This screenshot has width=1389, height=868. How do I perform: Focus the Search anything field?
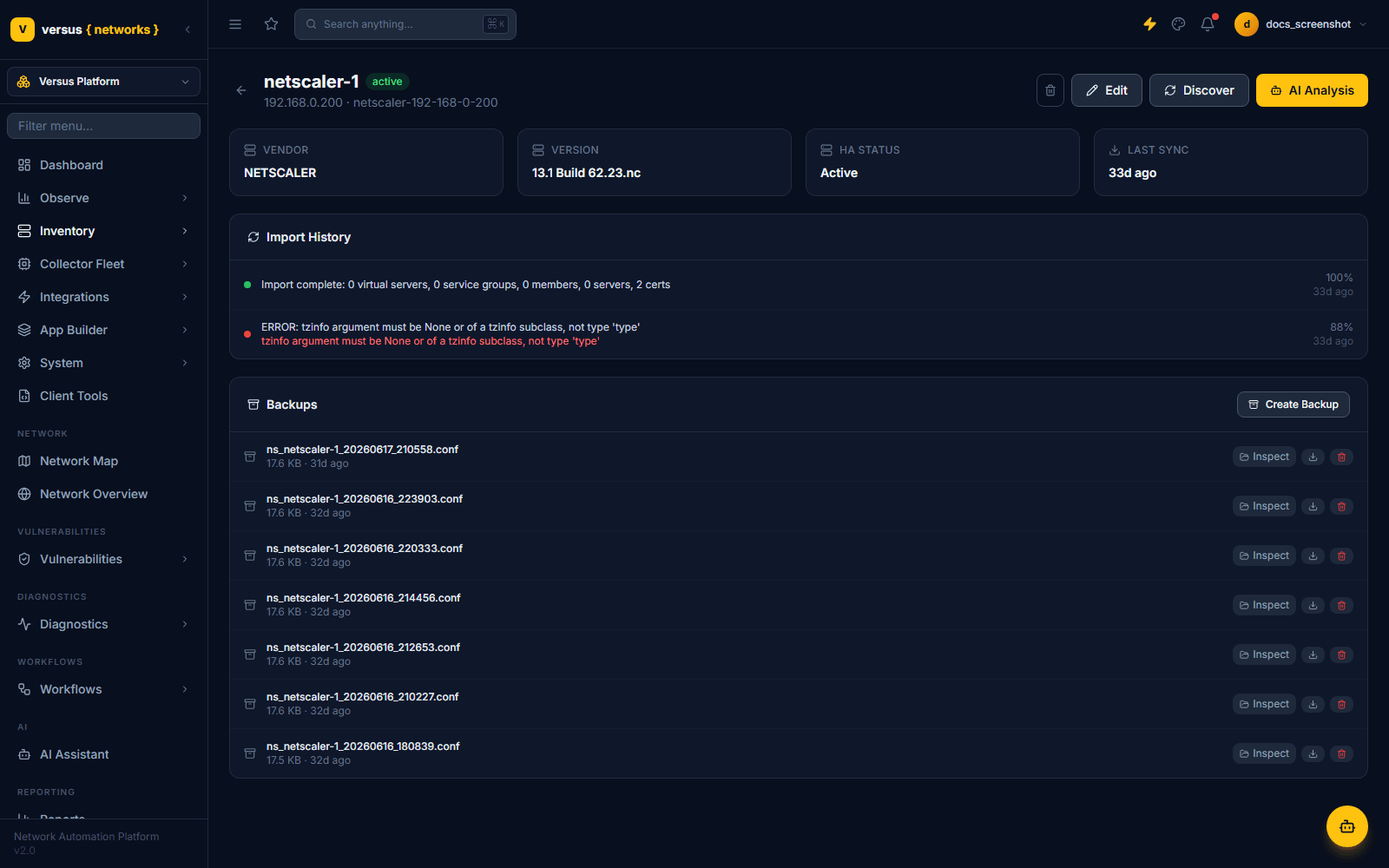pyautogui.click(x=405, y=24)
